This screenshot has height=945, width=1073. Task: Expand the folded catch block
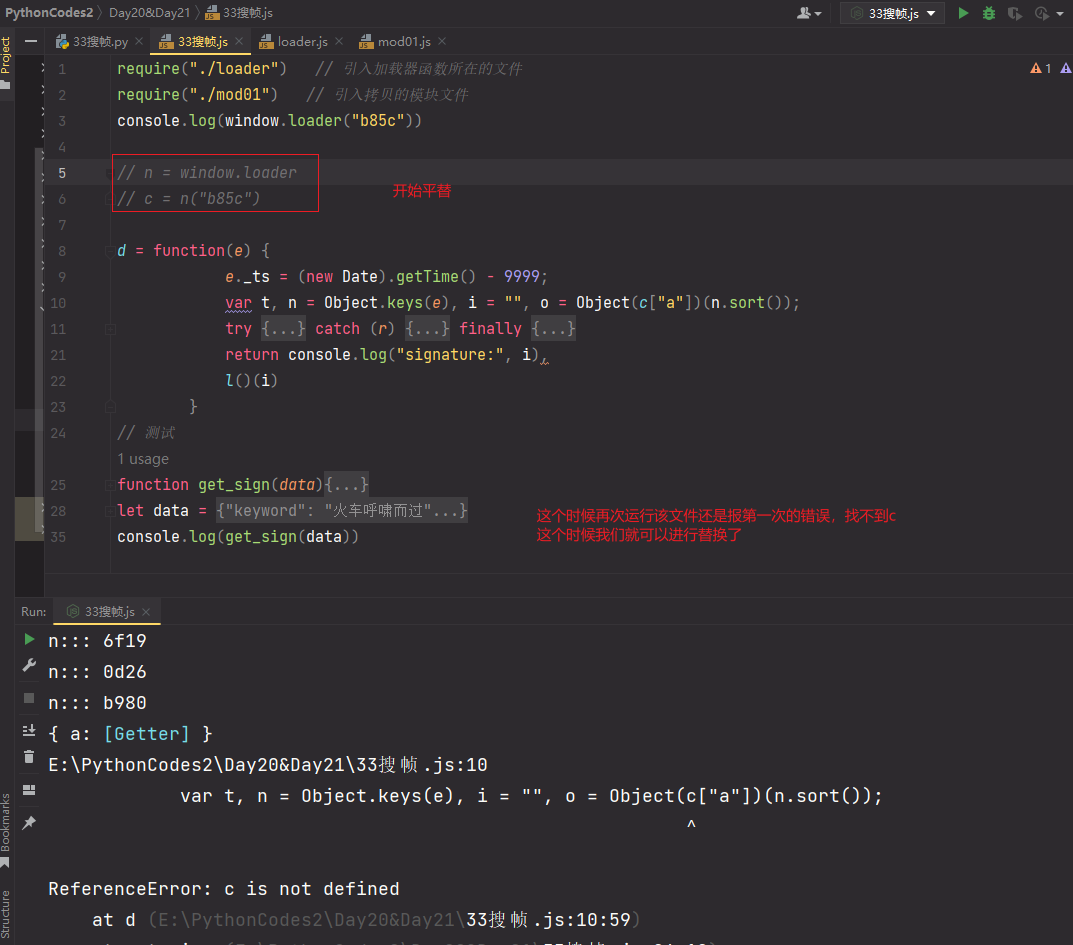pyautogui.click(x=427, y=329)
